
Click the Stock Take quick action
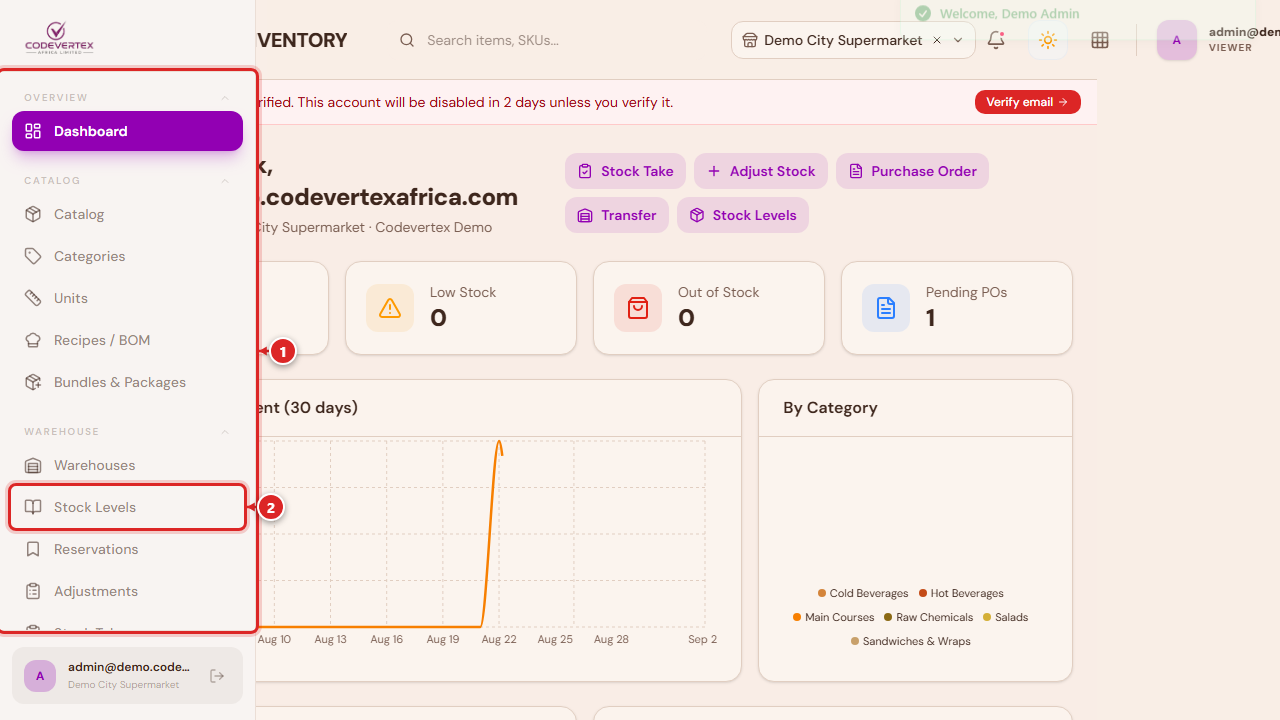coord(625,171)
